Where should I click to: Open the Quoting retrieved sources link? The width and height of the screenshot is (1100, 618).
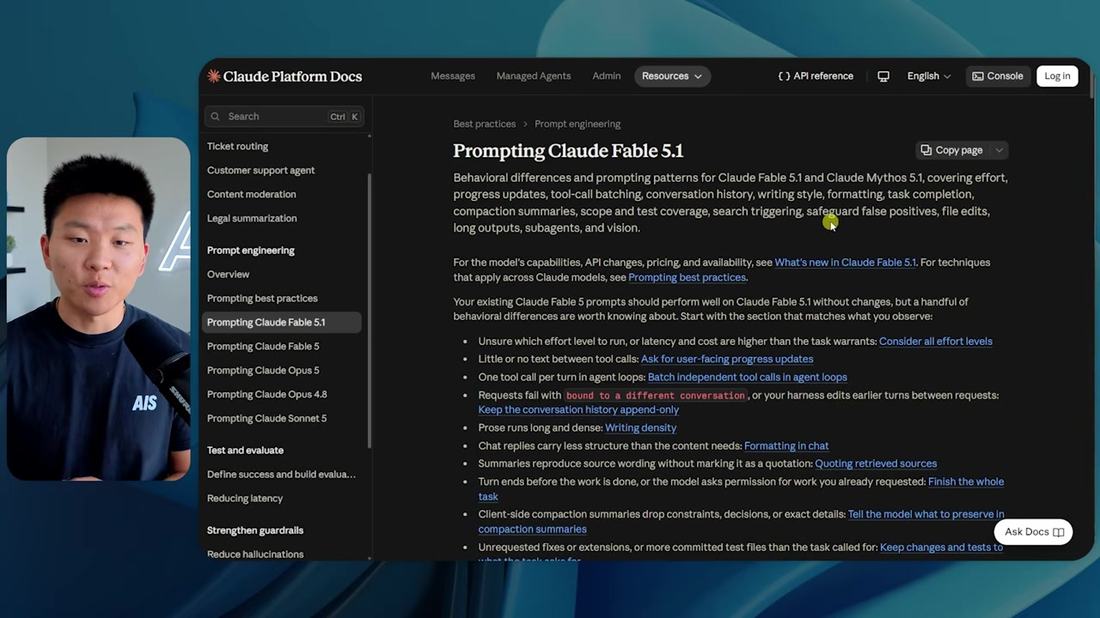[876, 464]
